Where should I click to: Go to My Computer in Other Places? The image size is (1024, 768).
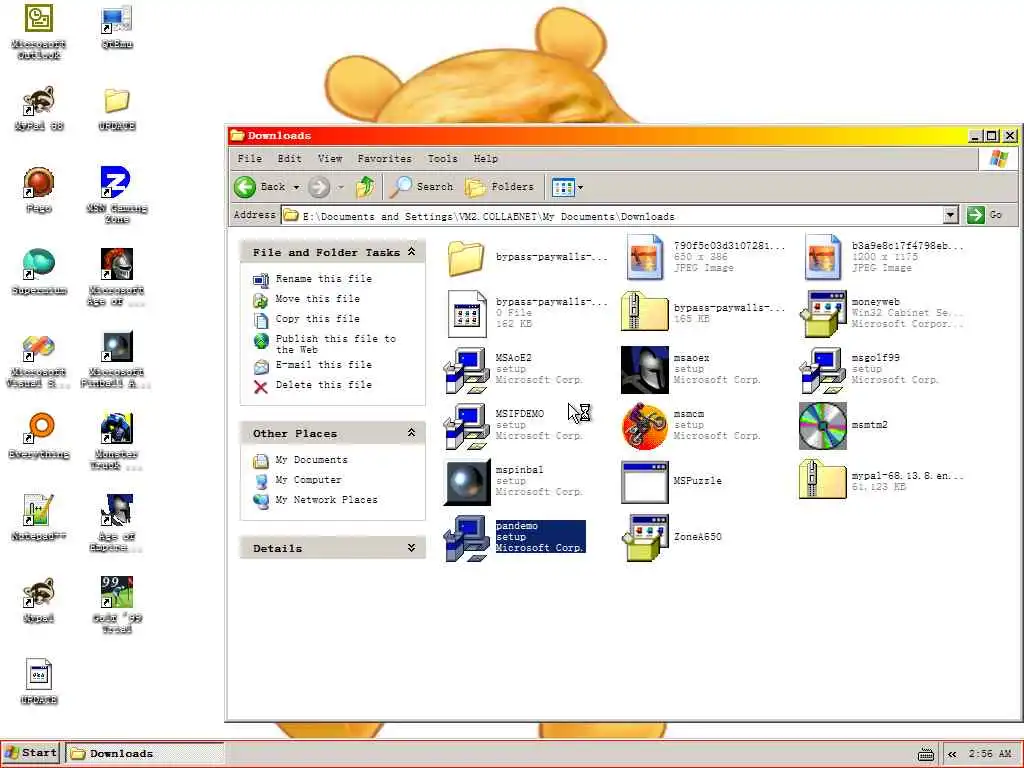(x=308, y=480)
